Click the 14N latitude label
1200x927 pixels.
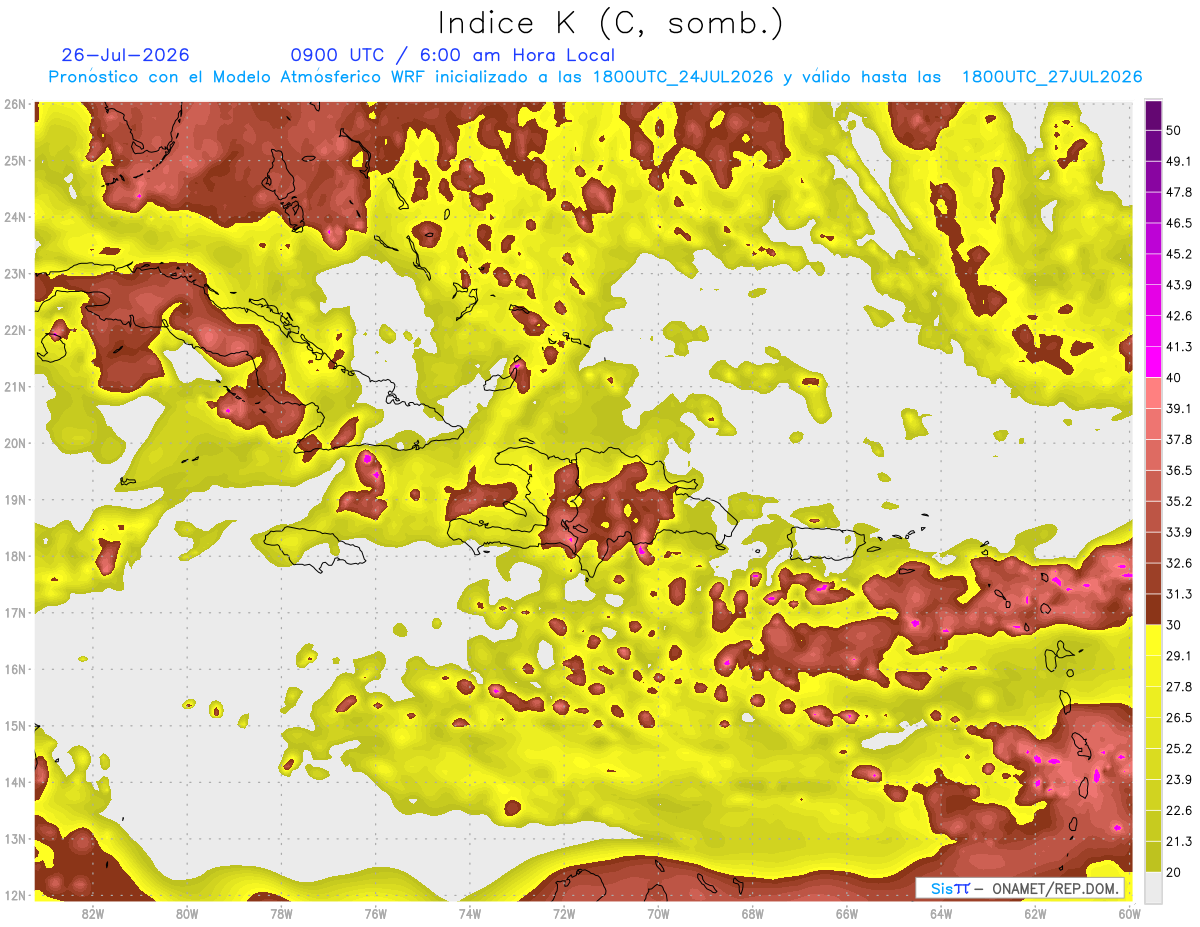click(15, 782)
